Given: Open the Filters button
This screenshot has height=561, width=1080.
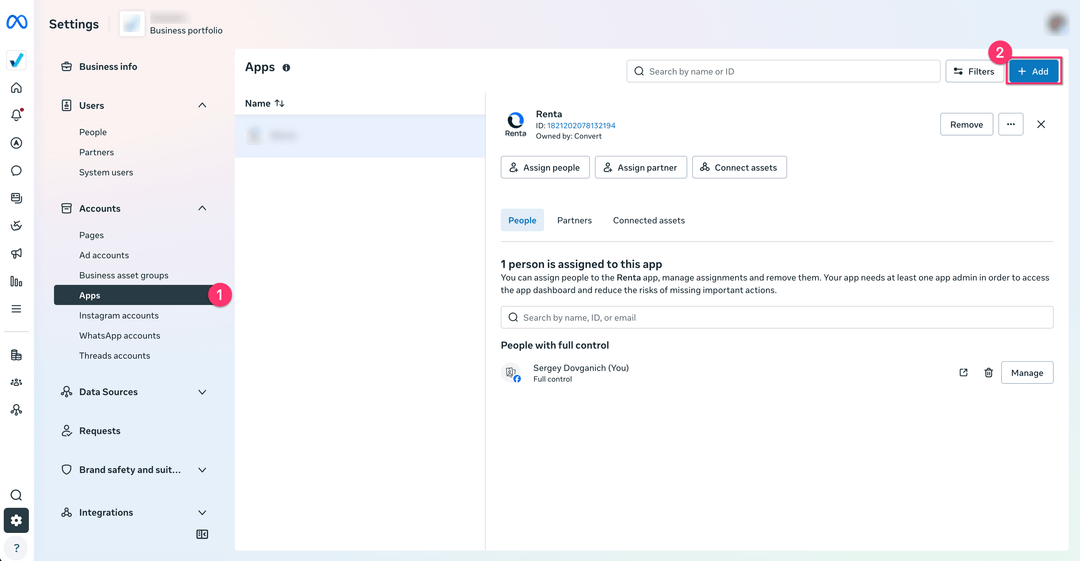Looking at the screenshot, I should pos(975,72).
